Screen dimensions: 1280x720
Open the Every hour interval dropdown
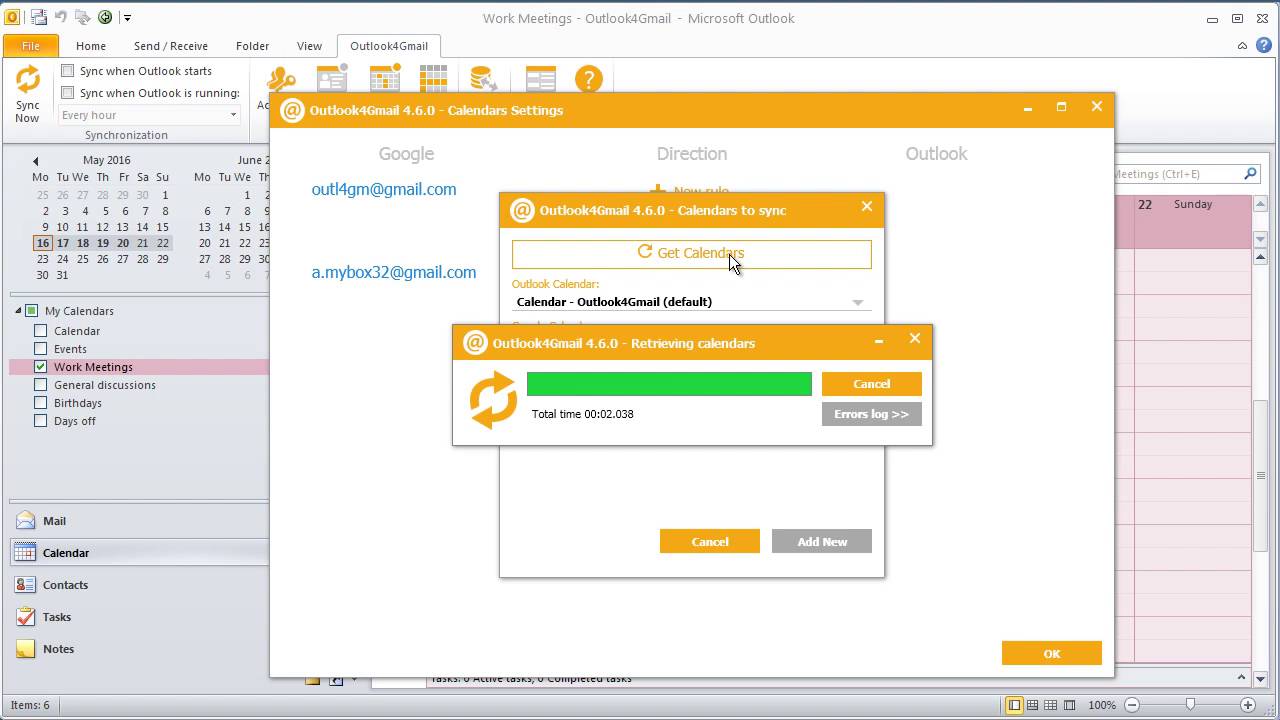(149, 115)
